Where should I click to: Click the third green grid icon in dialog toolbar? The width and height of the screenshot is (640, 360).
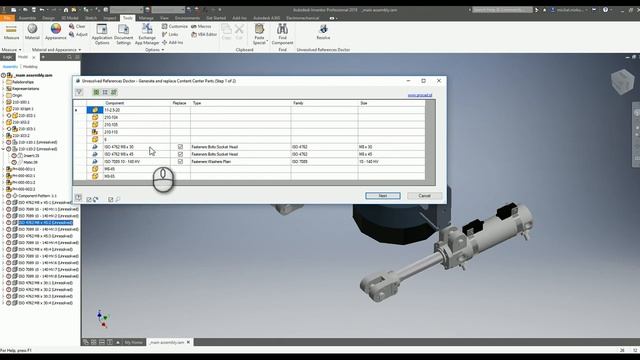113,92
